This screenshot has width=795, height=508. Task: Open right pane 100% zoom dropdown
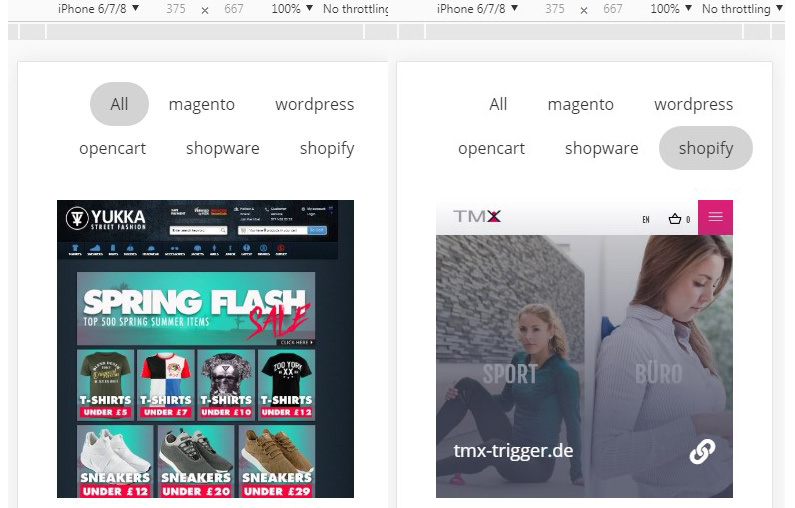[x=671, y=9]
